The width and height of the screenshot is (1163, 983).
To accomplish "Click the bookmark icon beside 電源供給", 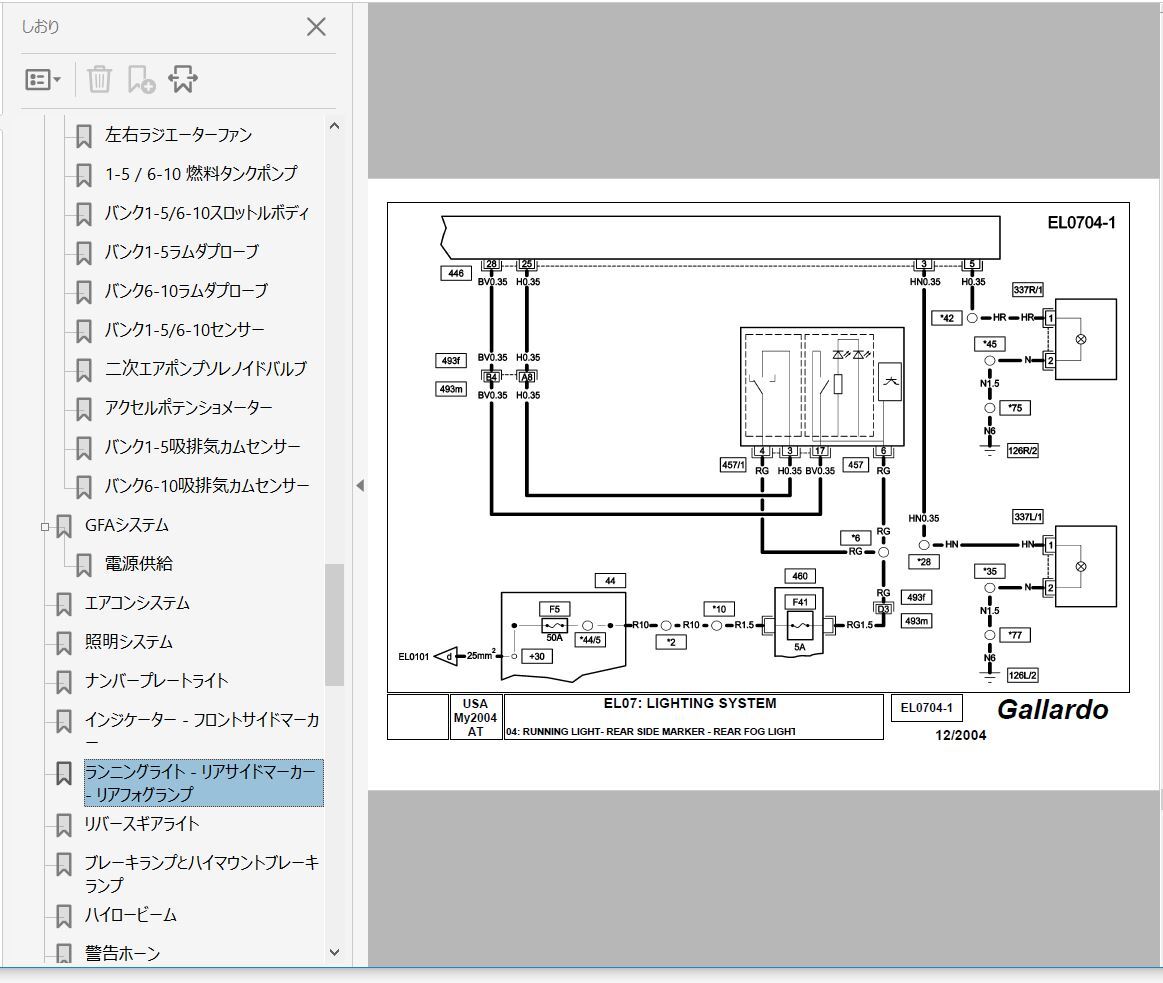I will pos(84,565).
